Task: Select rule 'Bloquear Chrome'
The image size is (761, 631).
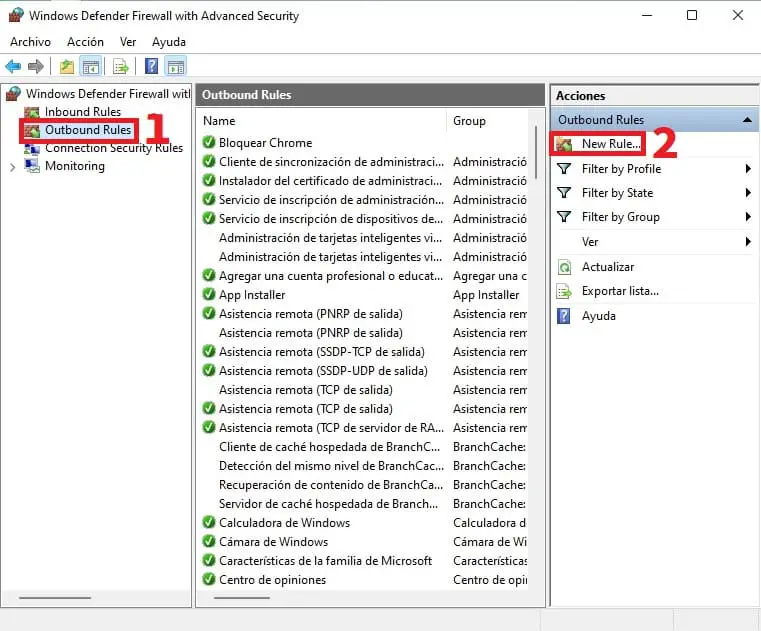Action: [265, 143]
